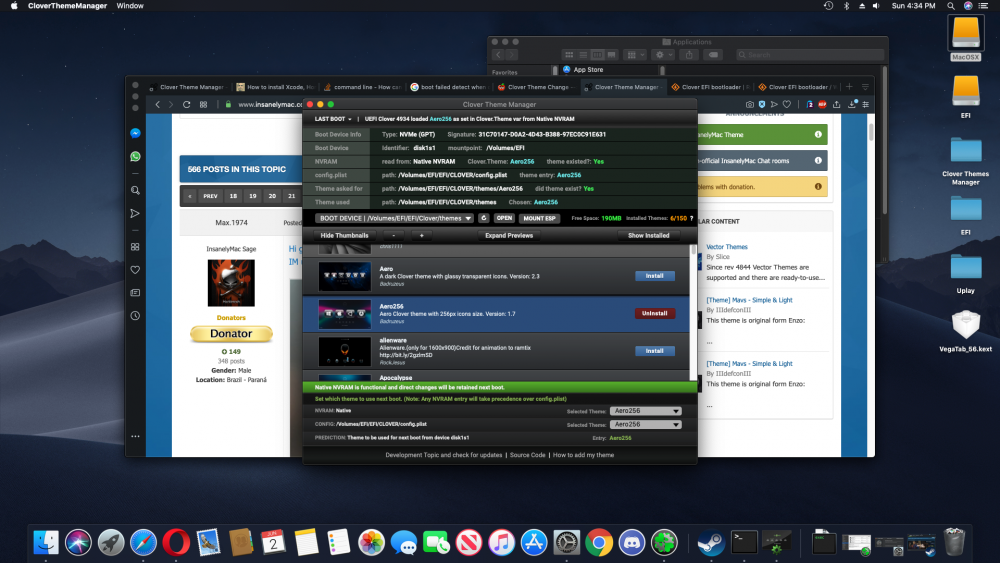
Task: Uninstall the Aero256 theme
Action: (x=654, y=314)
